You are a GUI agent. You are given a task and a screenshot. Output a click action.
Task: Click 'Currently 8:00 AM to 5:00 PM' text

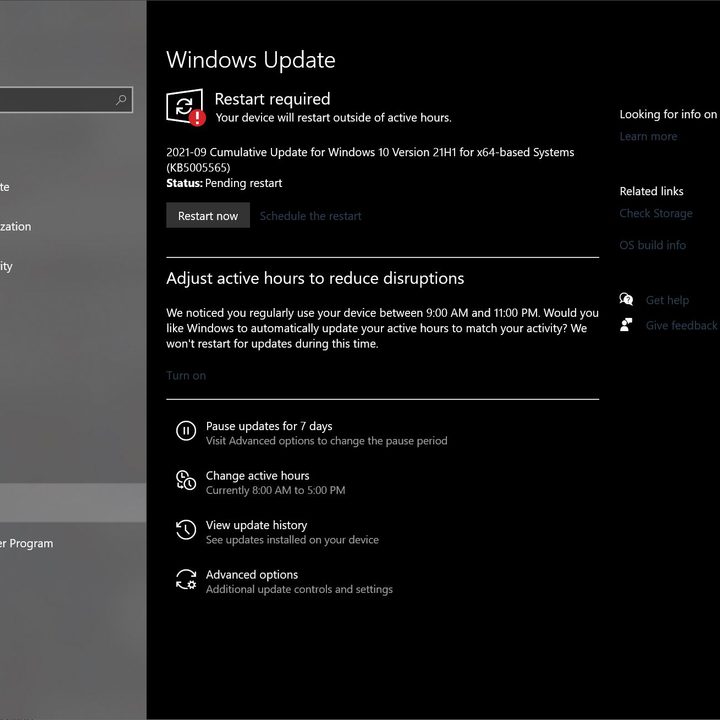tap(276, 490)
